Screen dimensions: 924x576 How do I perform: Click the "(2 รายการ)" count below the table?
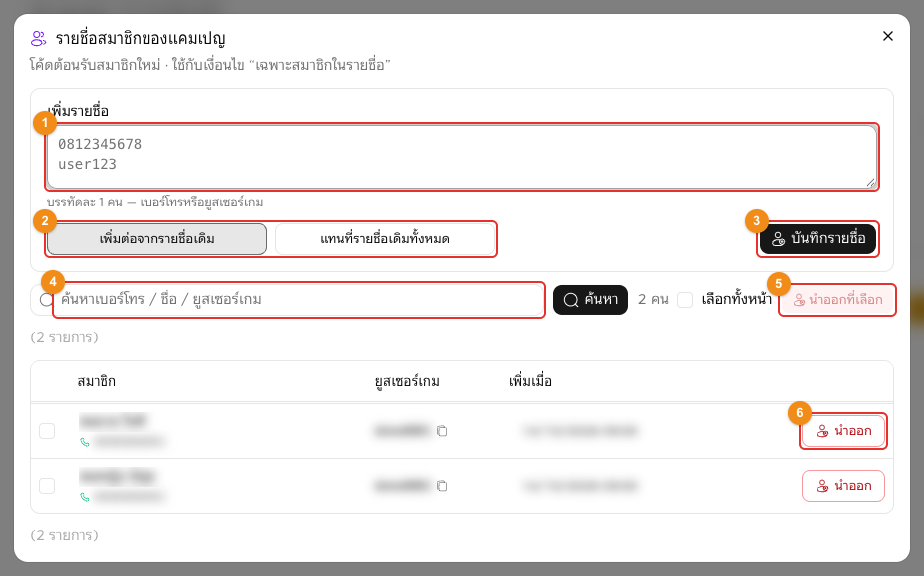point(64,535)
